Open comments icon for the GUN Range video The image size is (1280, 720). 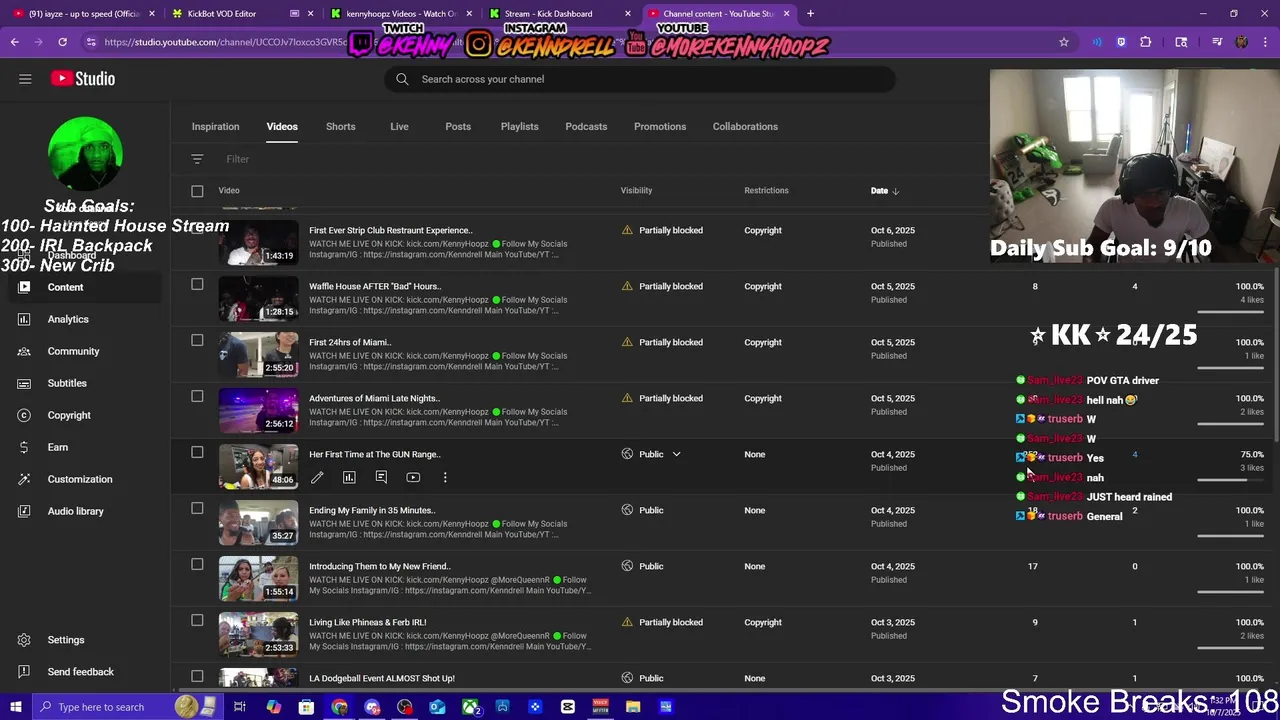[x=381, y=478]
